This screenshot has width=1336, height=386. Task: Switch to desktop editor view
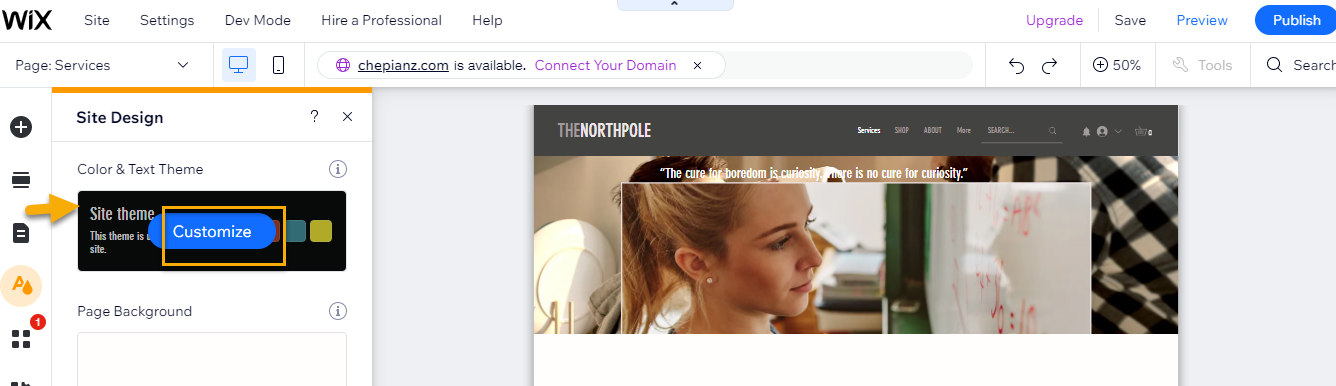tap(238, 65)
